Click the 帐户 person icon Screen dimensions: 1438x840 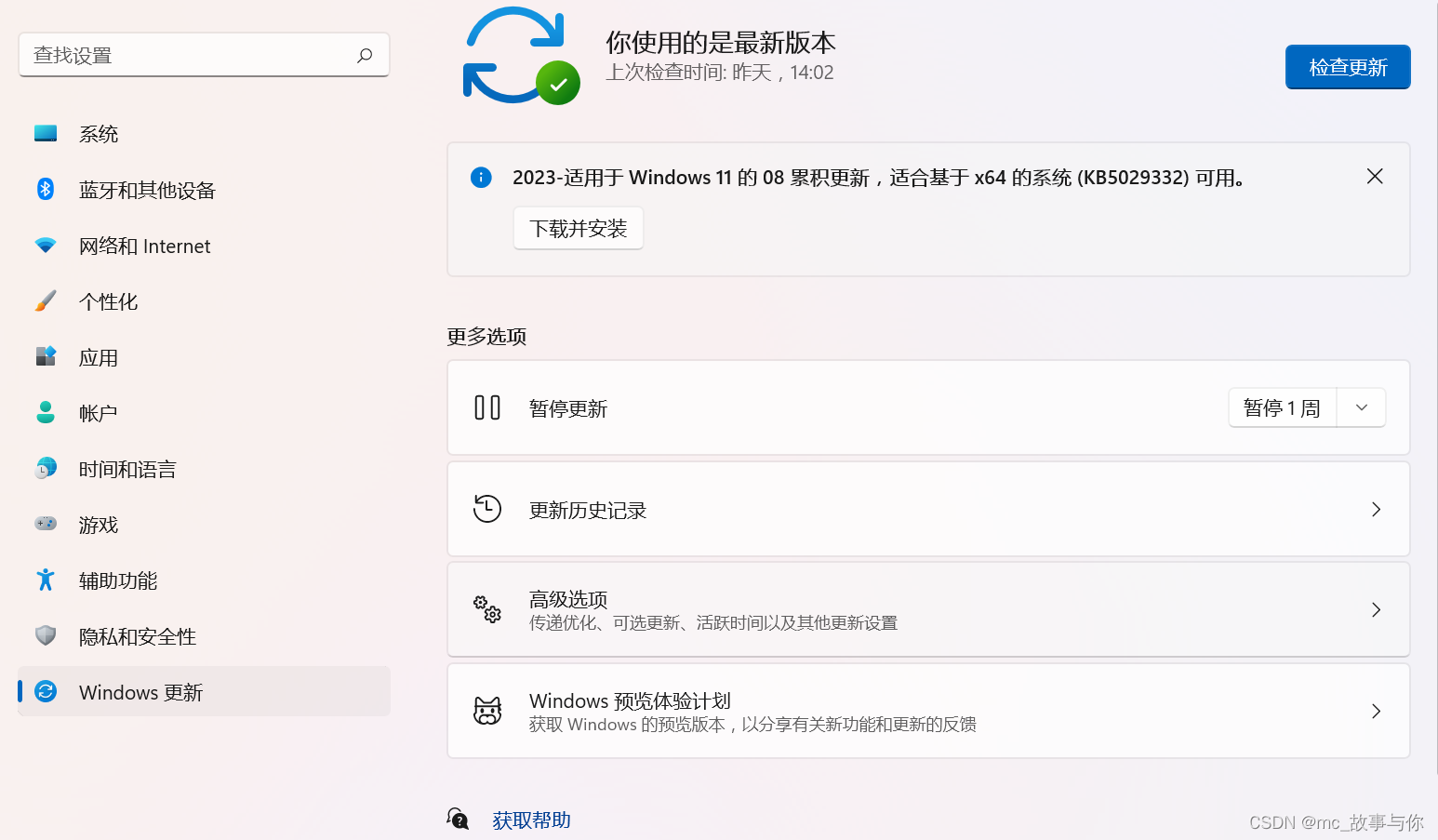[x=46, y=412]
